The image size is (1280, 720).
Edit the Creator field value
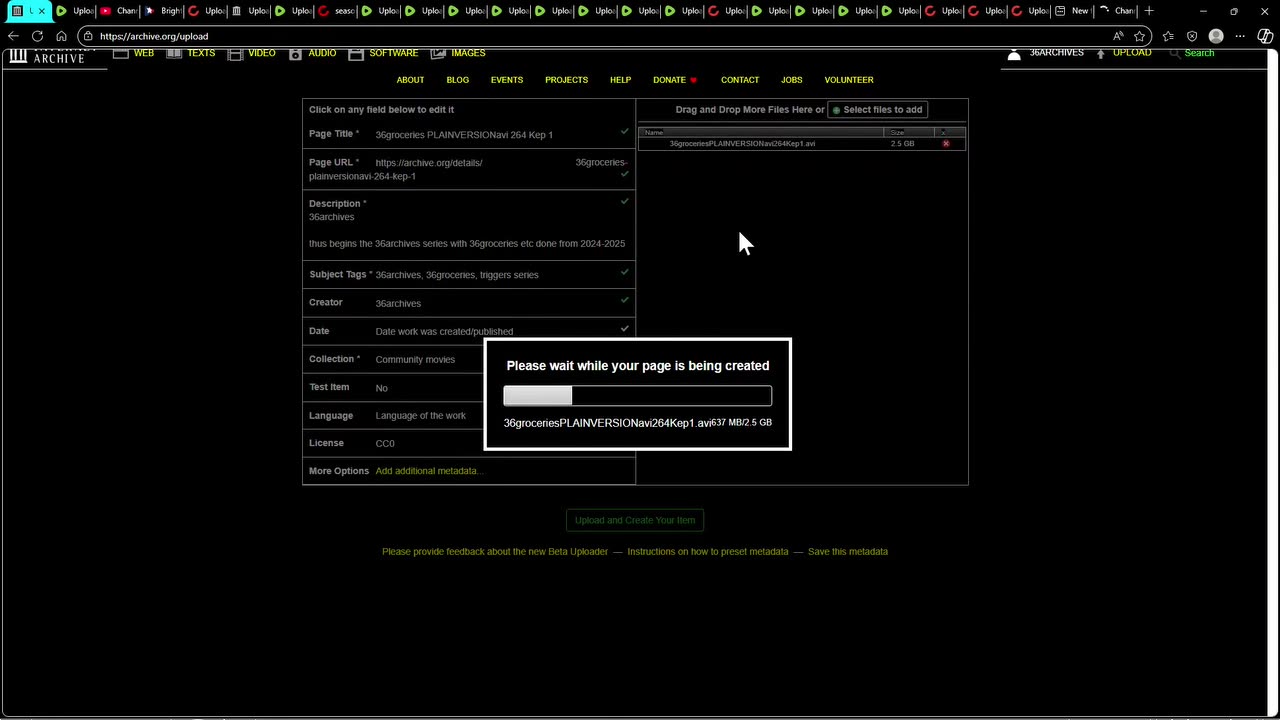[398, 303]
